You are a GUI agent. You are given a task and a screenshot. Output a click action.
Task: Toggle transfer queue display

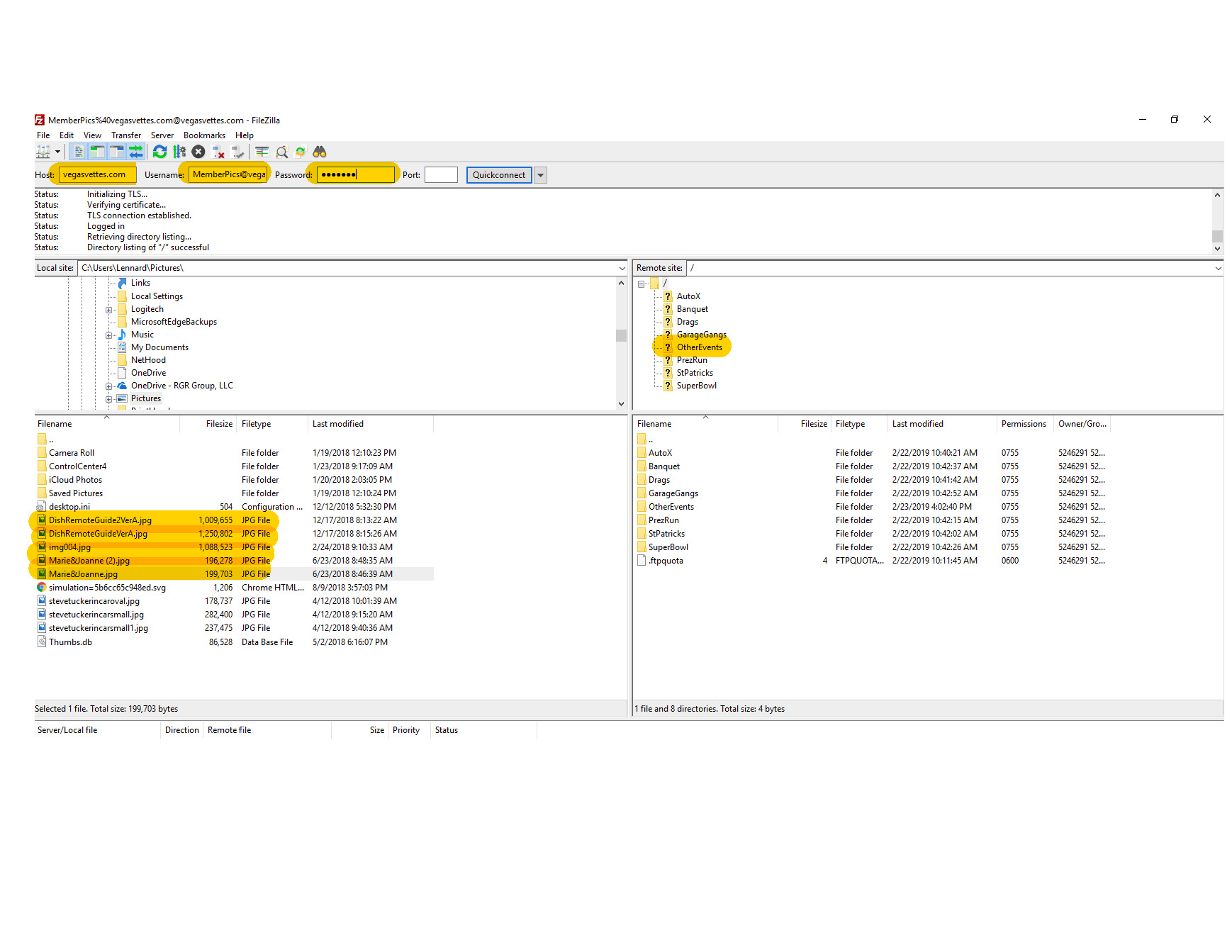135,152
